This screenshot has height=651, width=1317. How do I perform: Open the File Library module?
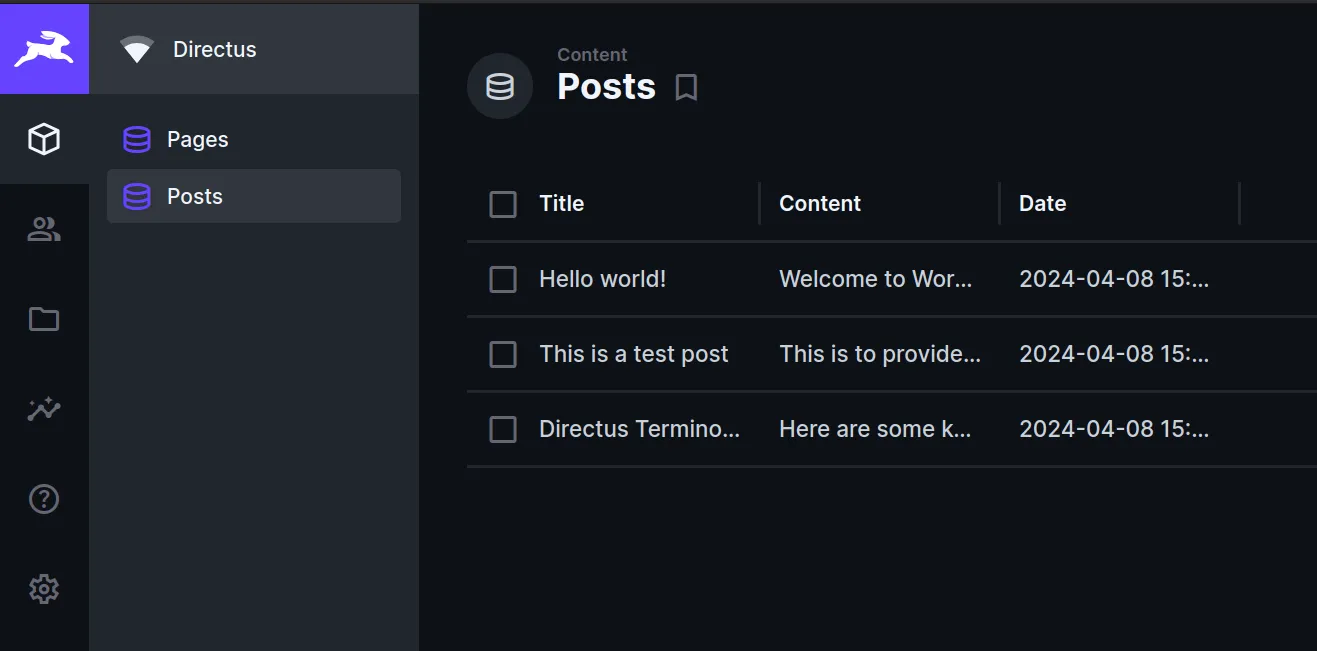point(44,319)
